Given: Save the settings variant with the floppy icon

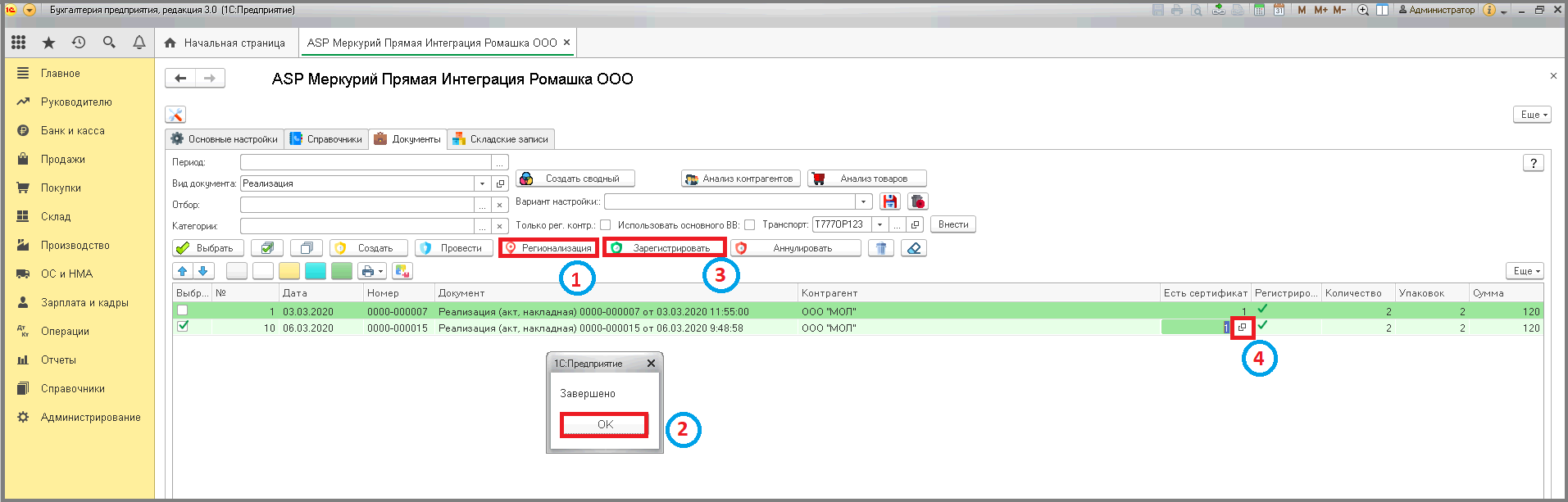Looking at the screenshot, I should (890, 201).
